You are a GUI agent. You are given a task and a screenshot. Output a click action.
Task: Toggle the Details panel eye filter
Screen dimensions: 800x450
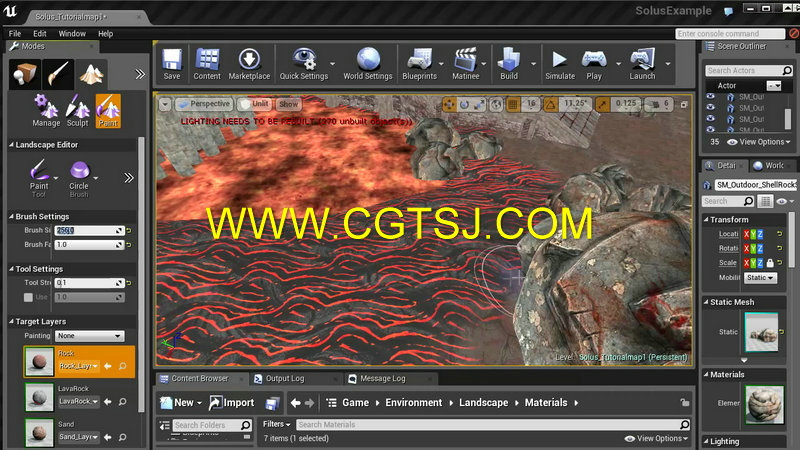(781, 202)
